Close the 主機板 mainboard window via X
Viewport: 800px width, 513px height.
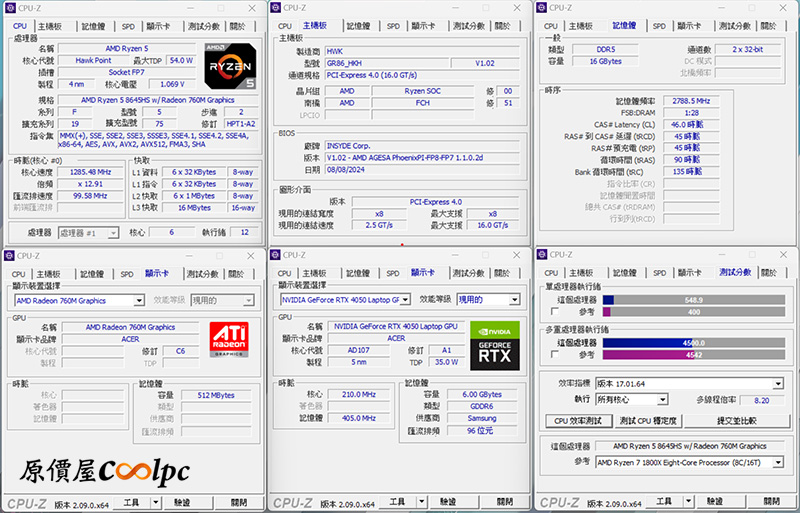(517, 8)
